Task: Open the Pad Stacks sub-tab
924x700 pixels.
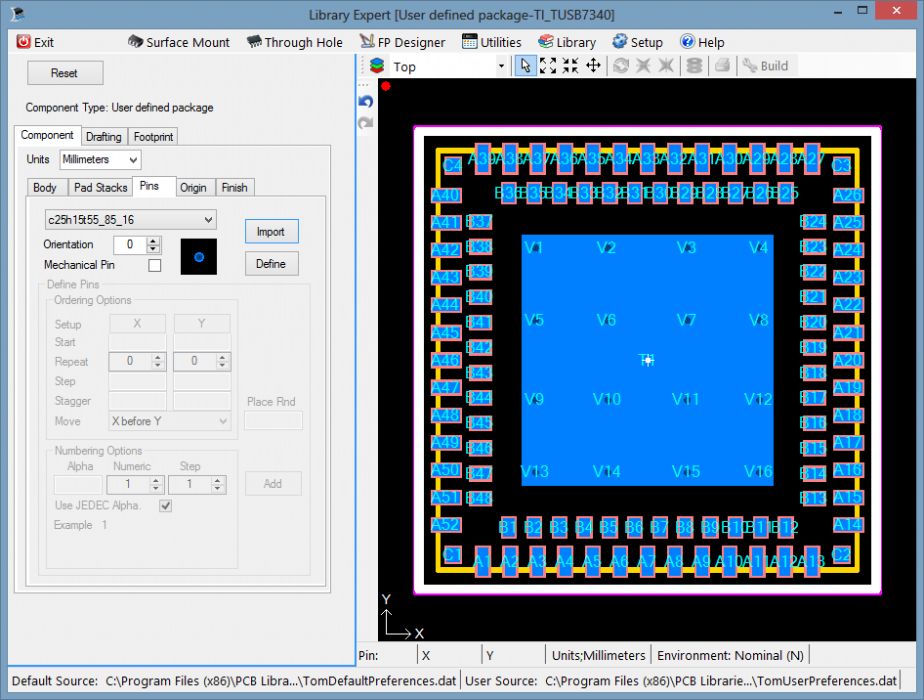Action: (x=100, y=187)
